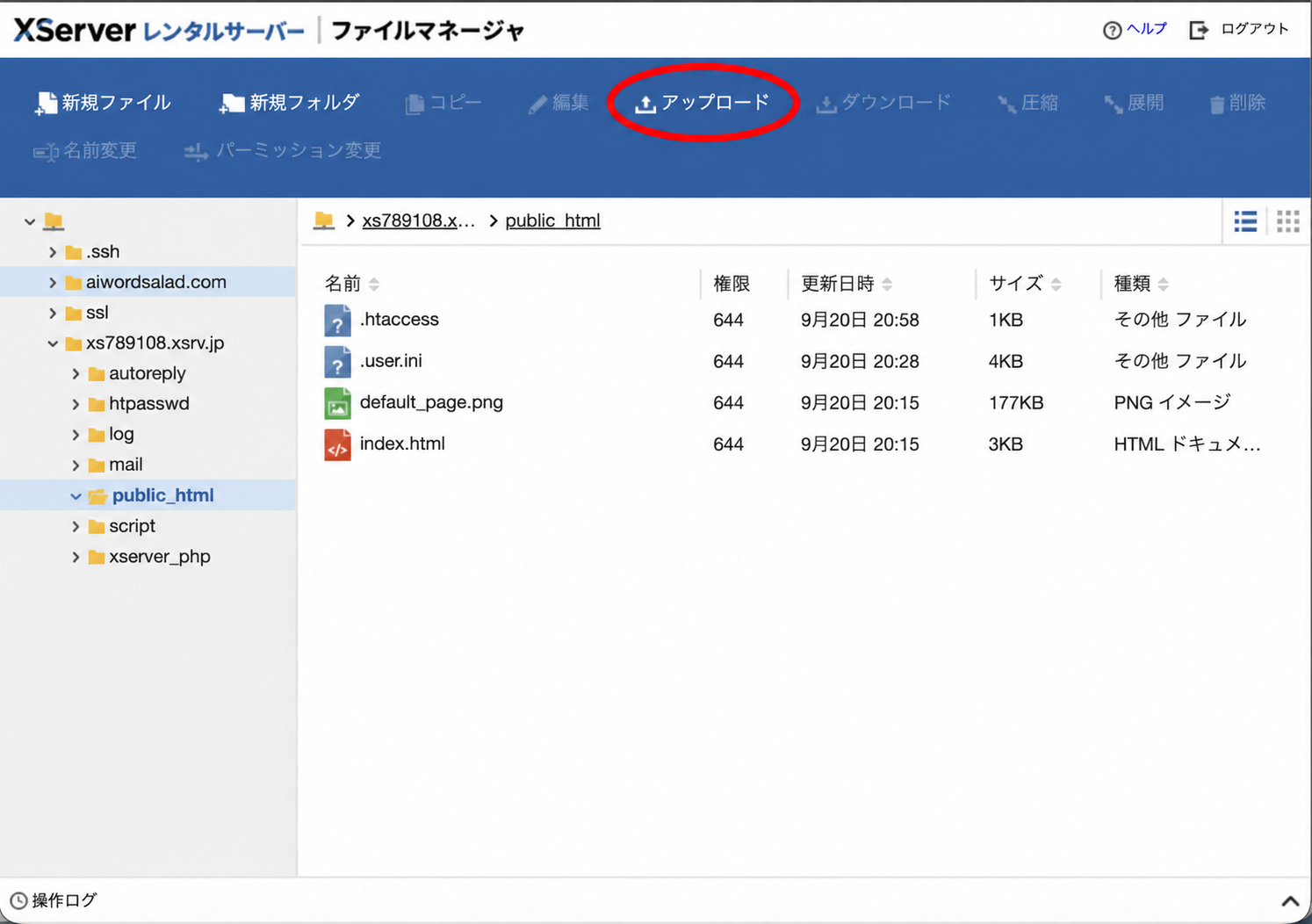The height and width of the screenshot is (924, 1312).
Task: Select the .user.ini file name
Action: click(x=391, y=361)
